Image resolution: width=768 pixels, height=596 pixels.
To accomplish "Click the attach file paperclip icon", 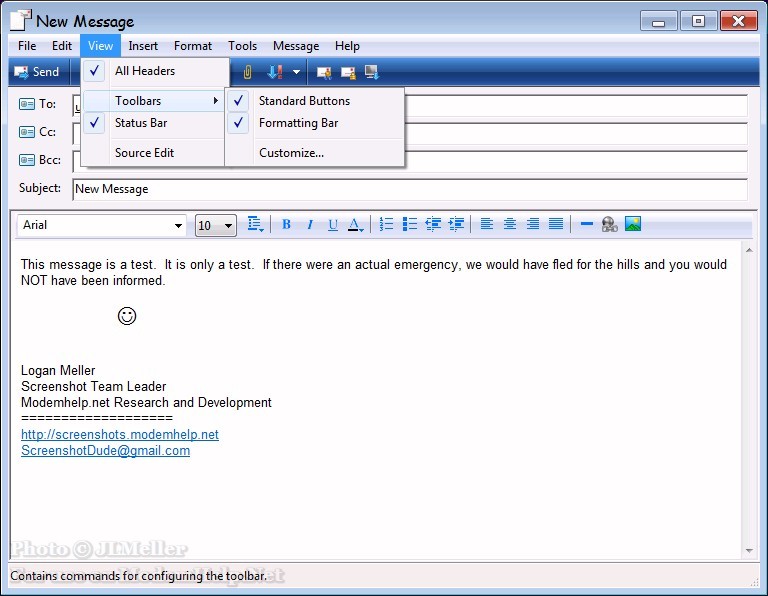I will click(247, 72).
